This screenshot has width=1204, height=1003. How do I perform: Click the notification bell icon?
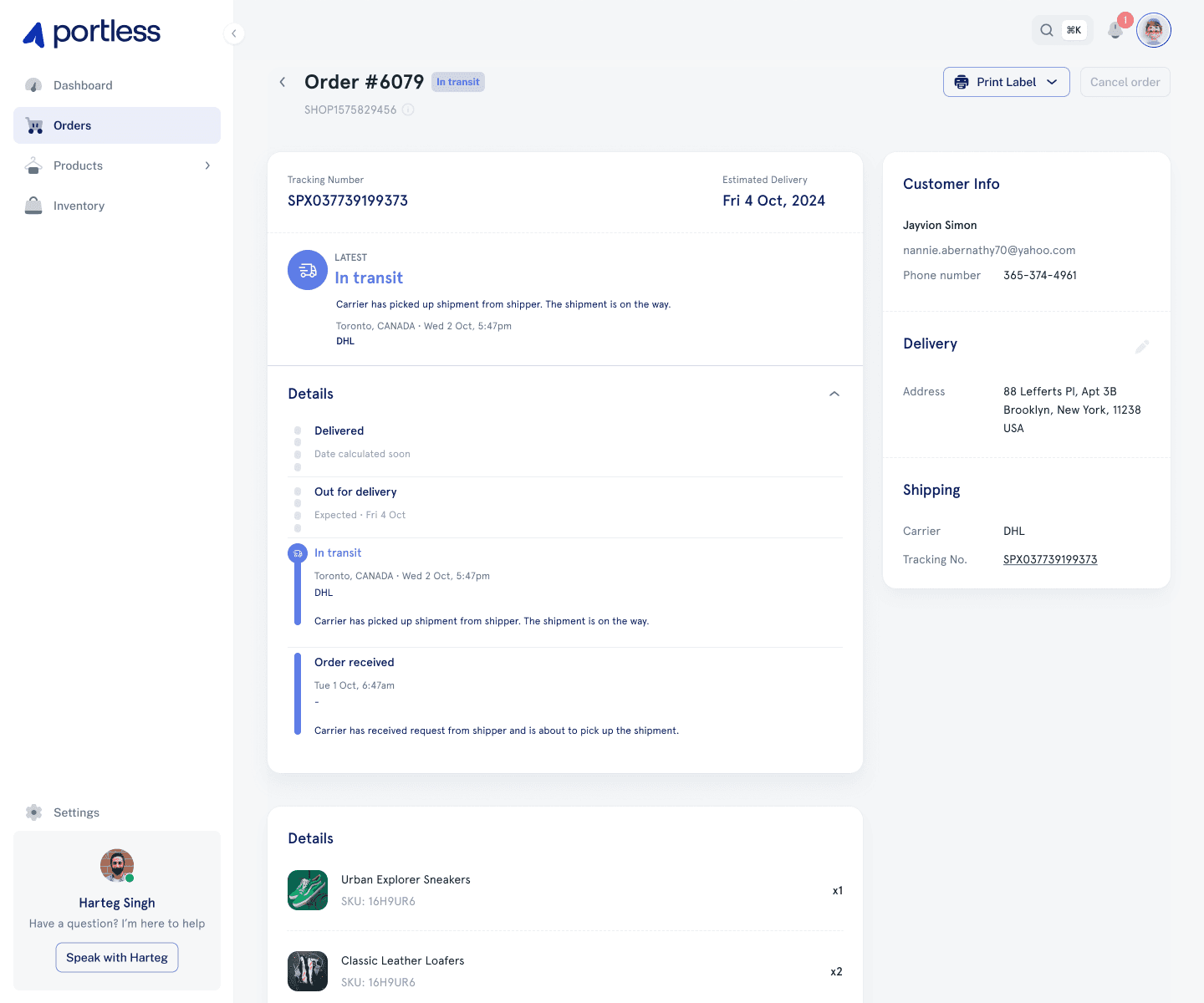tap(1115, 30)
